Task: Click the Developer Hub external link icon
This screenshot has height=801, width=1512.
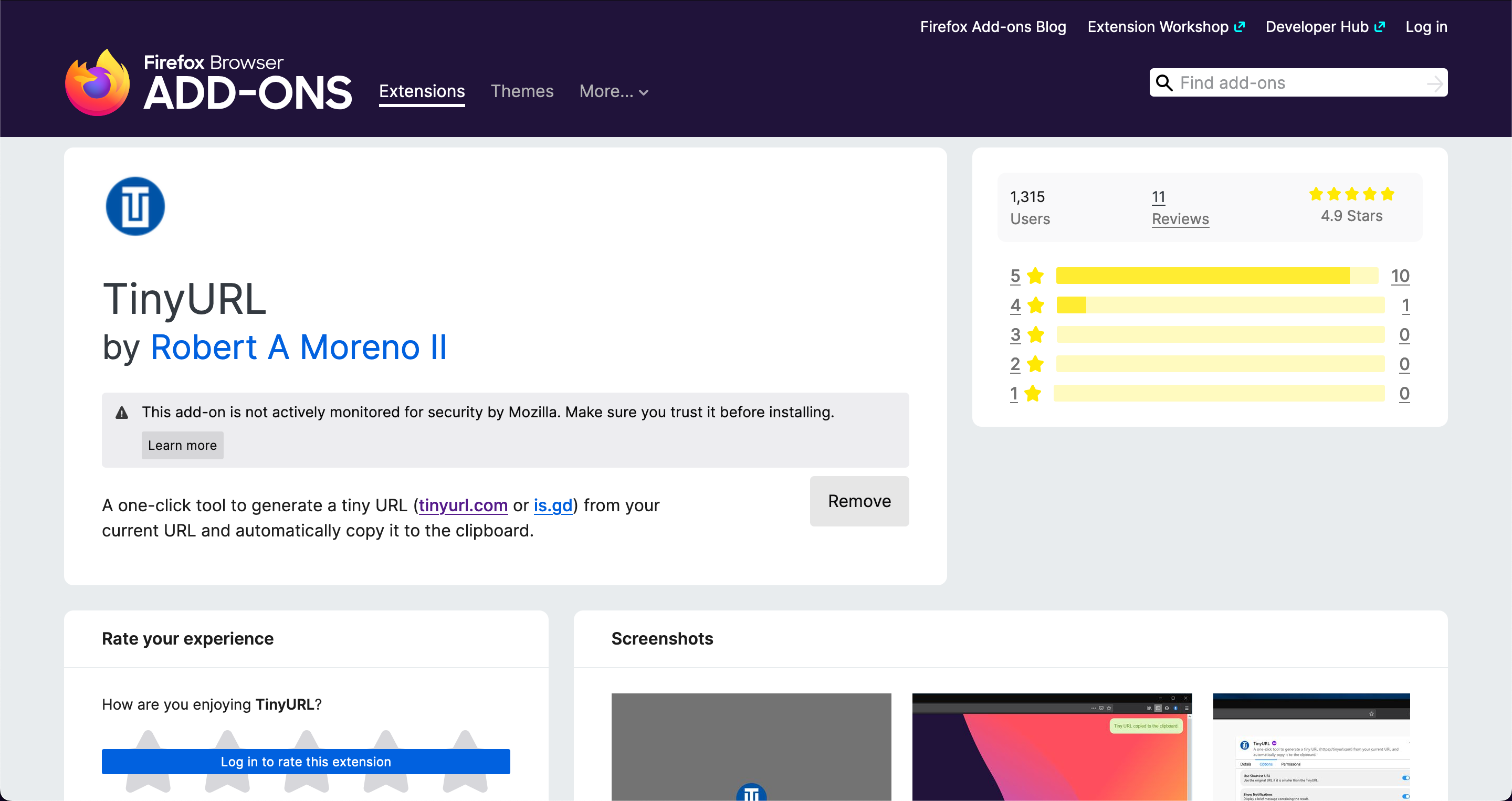Action: [1379, 27]
